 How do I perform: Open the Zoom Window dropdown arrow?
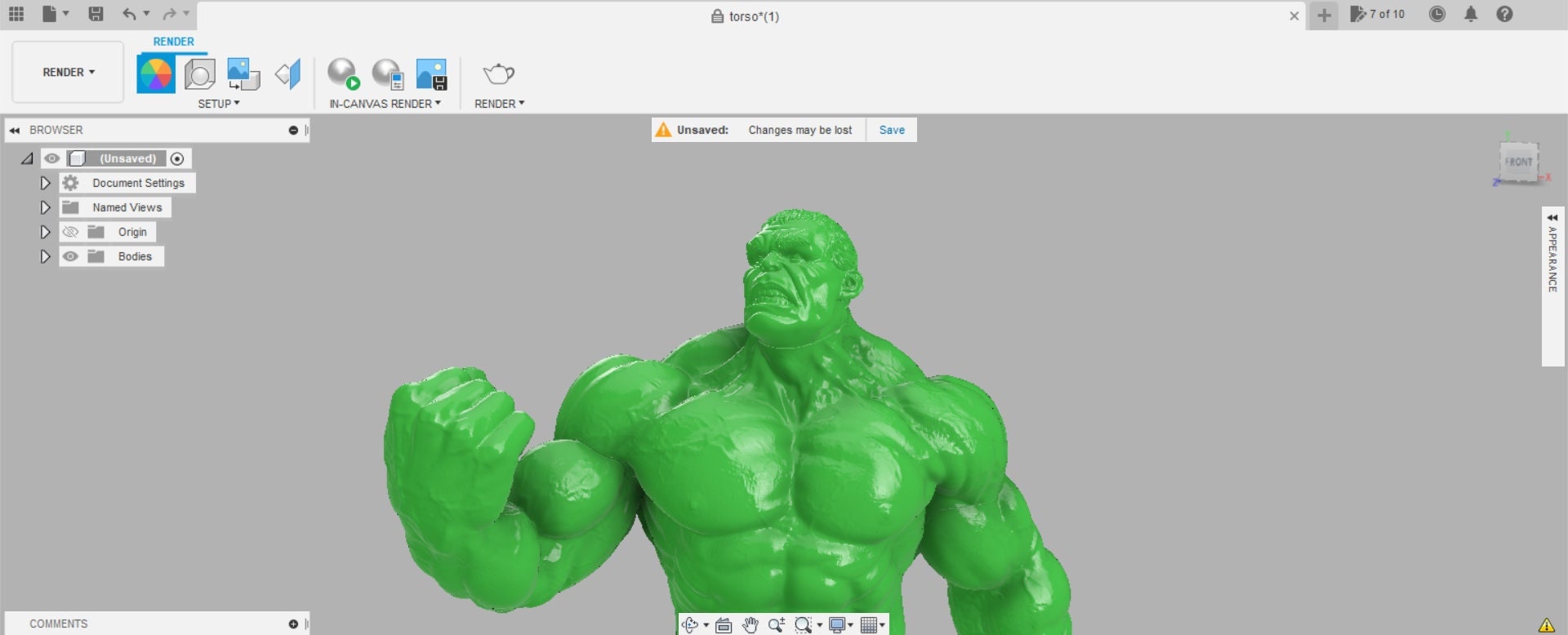pyautogui.click(x=820, y=625)
